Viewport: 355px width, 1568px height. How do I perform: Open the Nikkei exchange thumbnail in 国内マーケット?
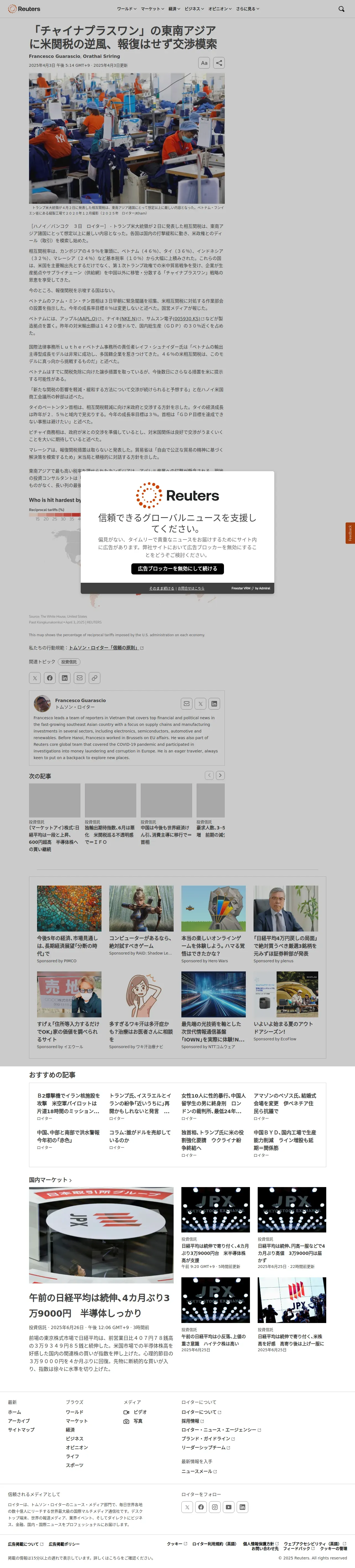(101, 1235)
